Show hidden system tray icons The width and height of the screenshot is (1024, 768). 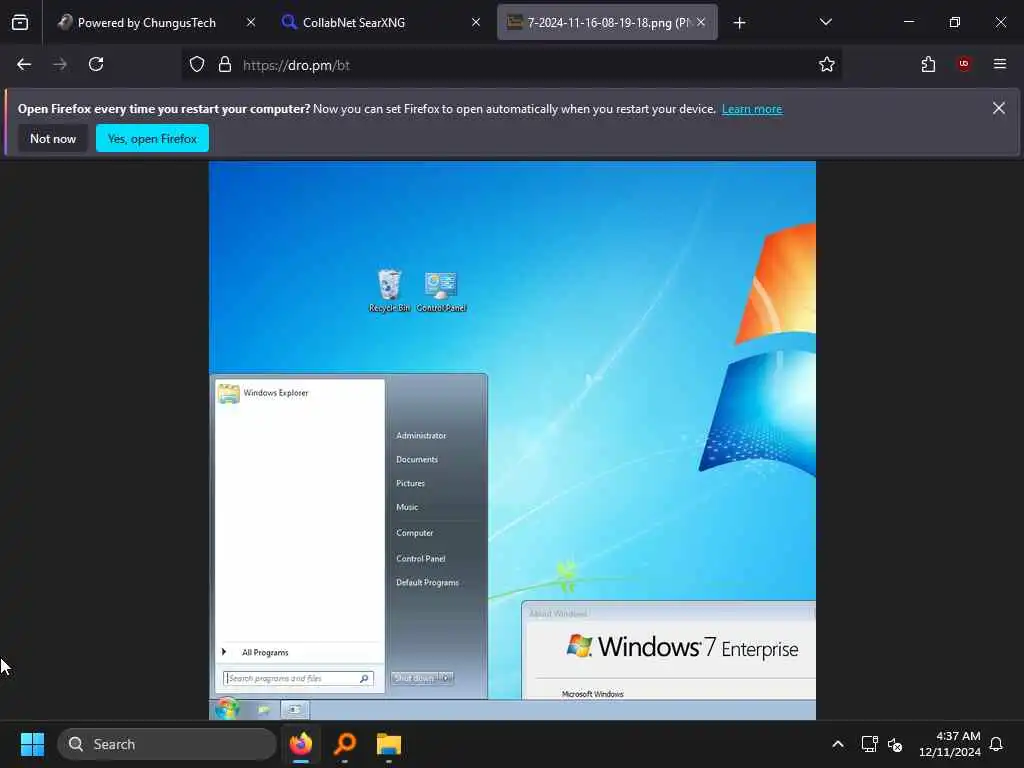[838, 744]
